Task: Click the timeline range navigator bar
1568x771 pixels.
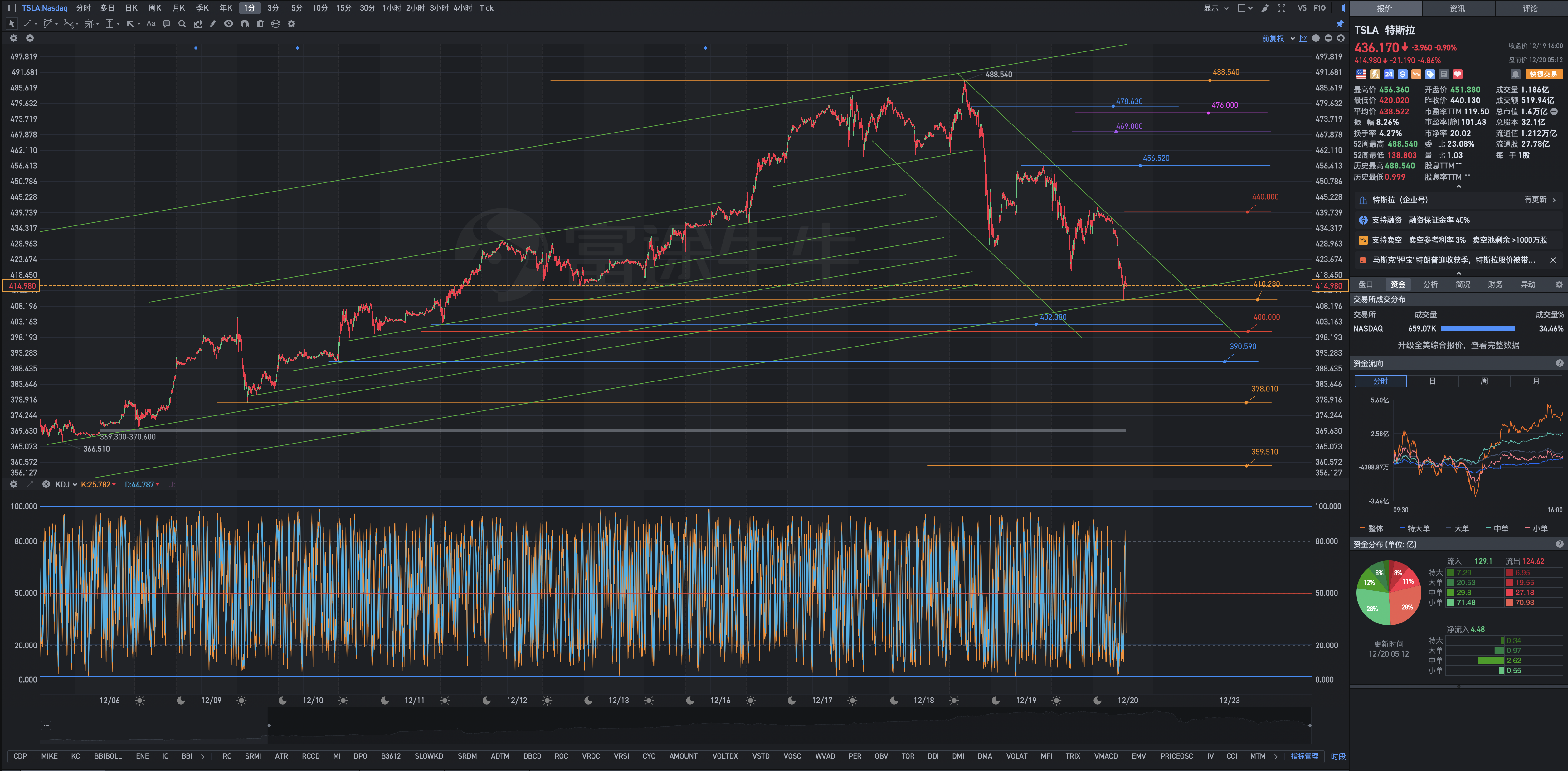Action: 675,725
